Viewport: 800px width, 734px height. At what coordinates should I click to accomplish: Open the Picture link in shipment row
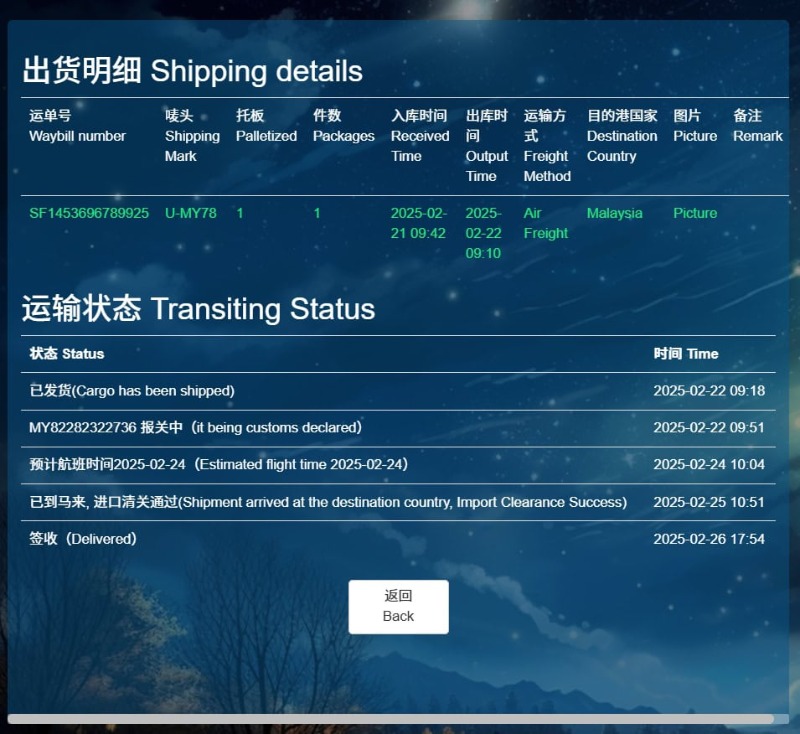point(695,213)
